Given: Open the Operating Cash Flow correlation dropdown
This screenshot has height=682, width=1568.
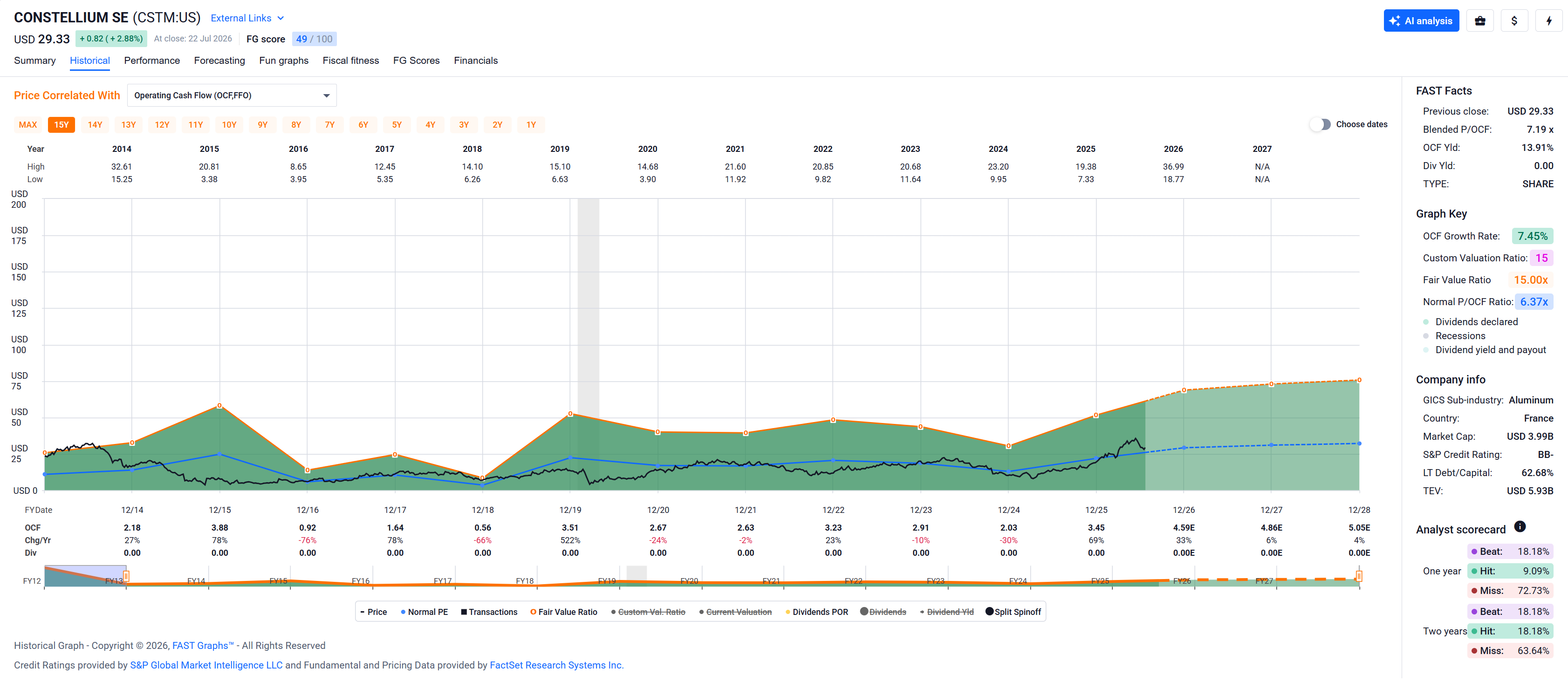Looking at the screenshot, I should tap(232, 95).
